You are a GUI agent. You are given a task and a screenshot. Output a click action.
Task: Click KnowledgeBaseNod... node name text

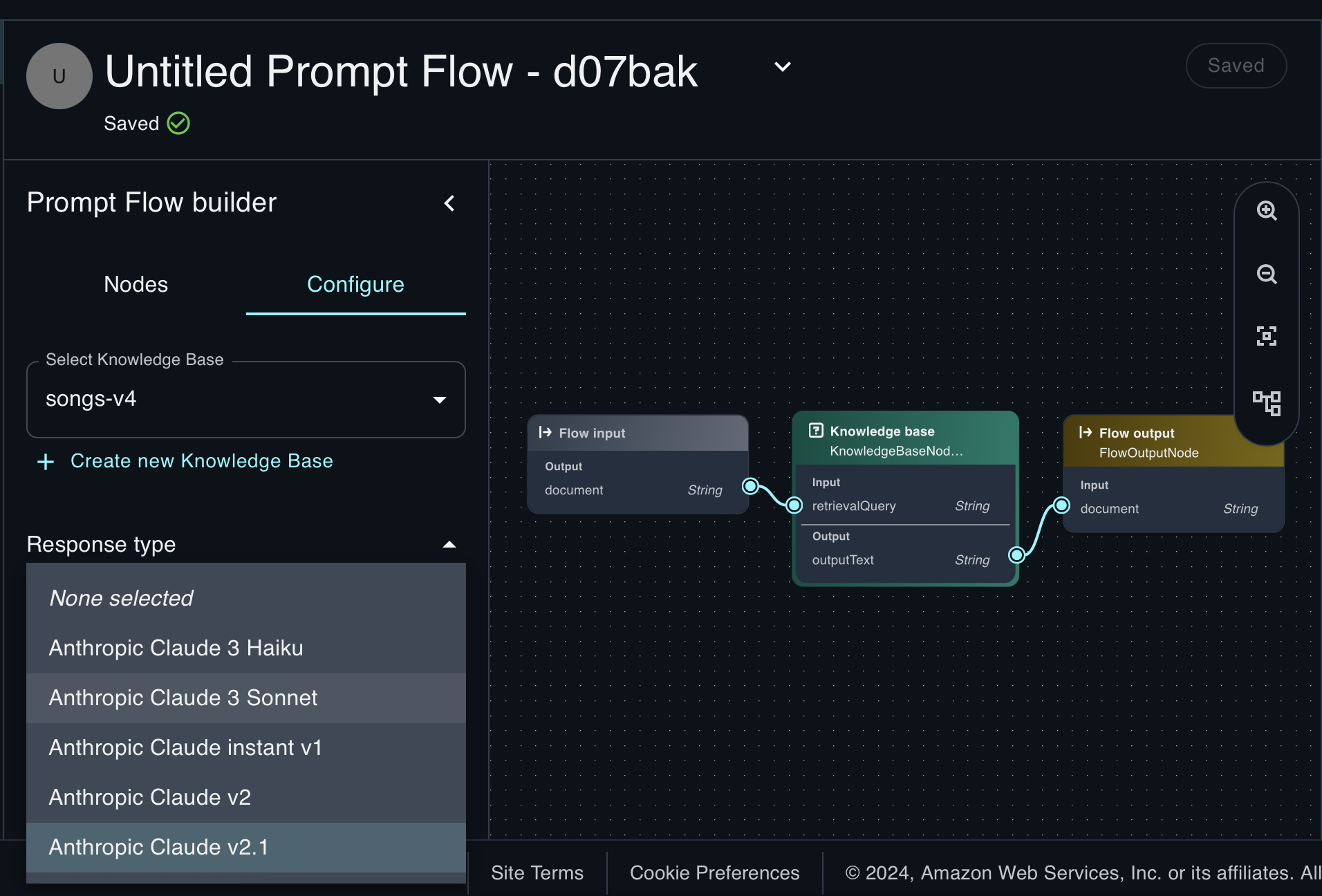(896, 451)
